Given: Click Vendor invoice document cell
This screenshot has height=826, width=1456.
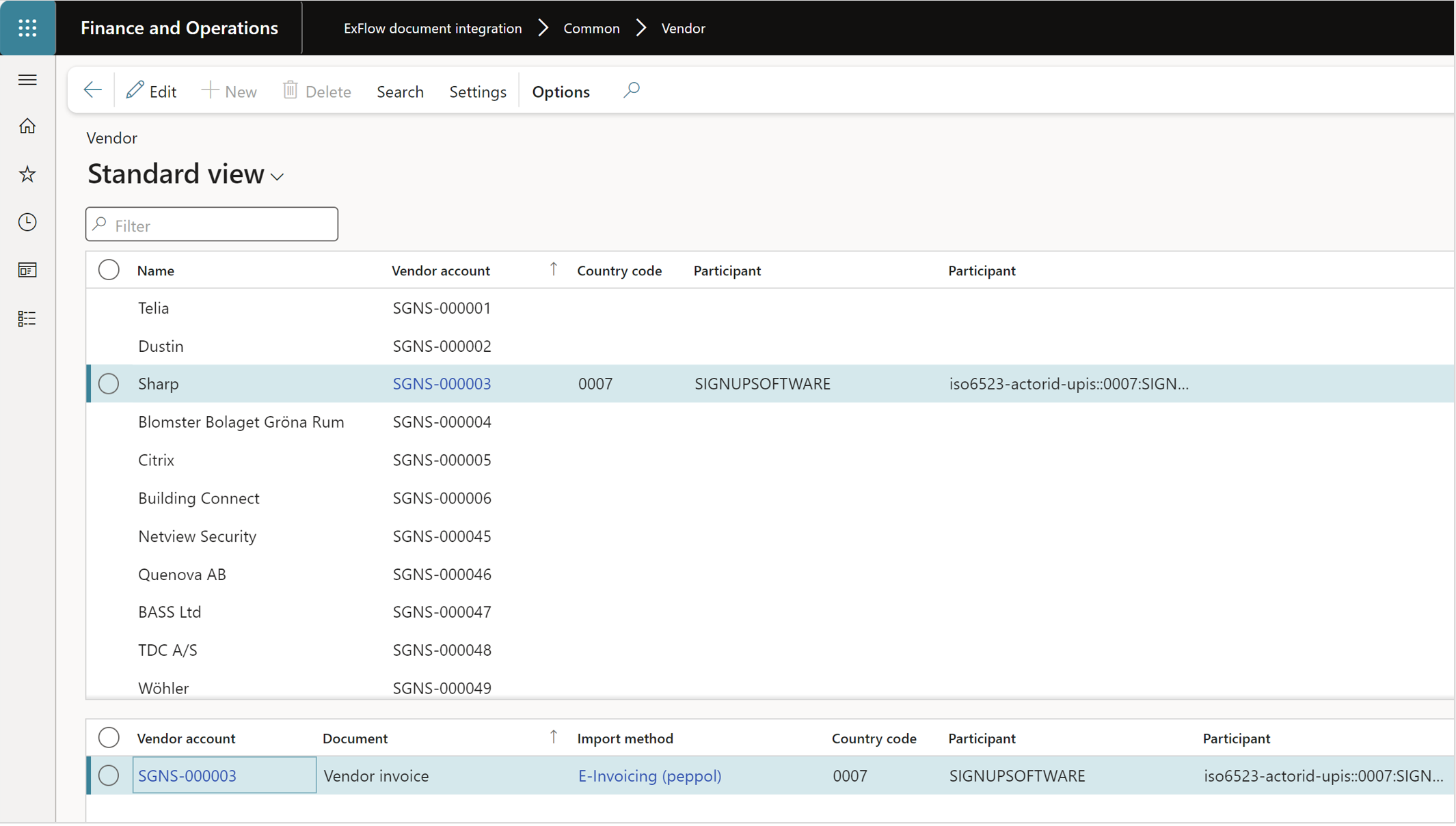Looking at the screenshot, I should pos(376,776).
